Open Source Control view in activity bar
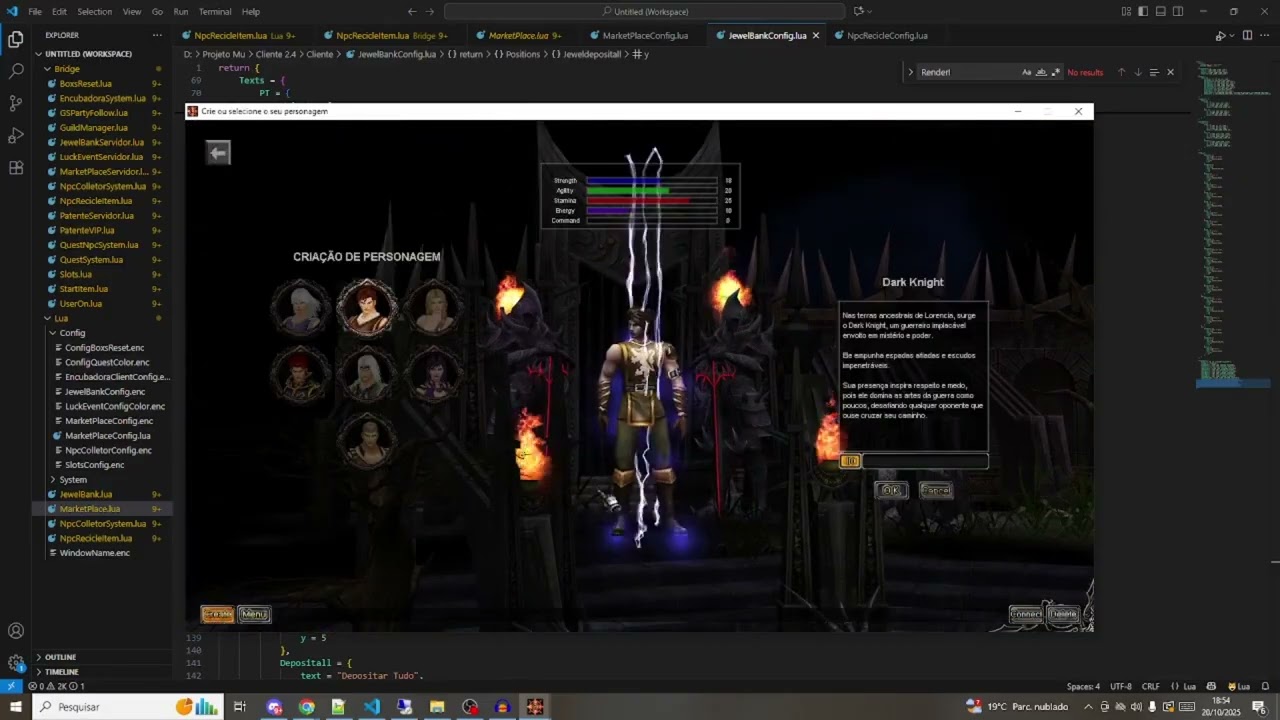The width and height of the screenshot is (1280, 720). click(16, 103)
